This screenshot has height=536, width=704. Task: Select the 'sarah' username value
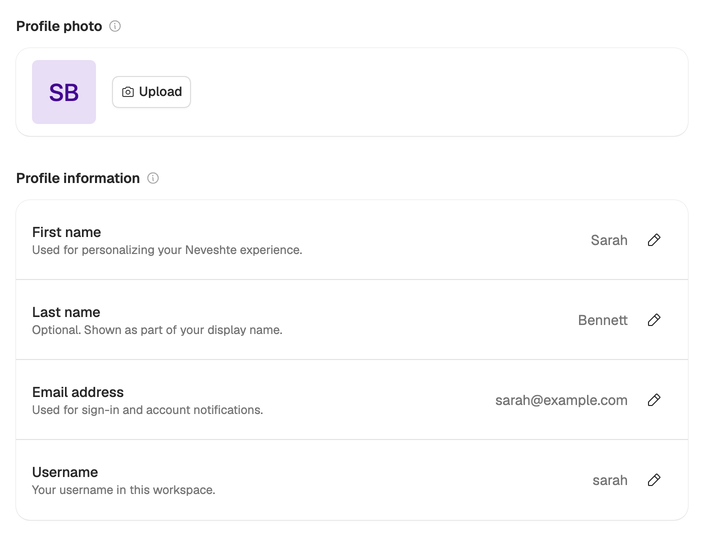[610, 480]
